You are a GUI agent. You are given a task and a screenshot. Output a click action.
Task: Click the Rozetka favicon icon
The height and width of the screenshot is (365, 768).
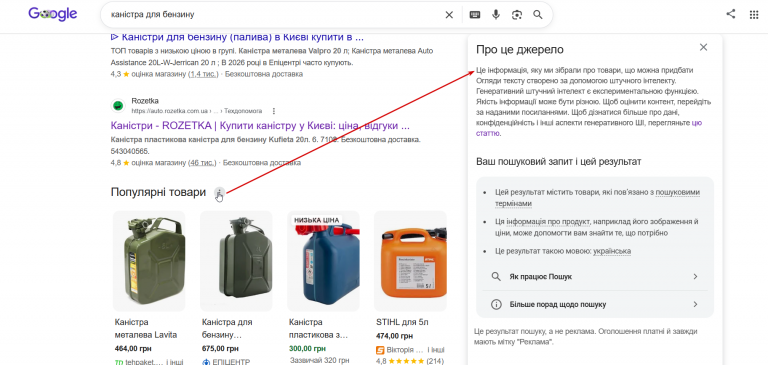tap(118, 106)
